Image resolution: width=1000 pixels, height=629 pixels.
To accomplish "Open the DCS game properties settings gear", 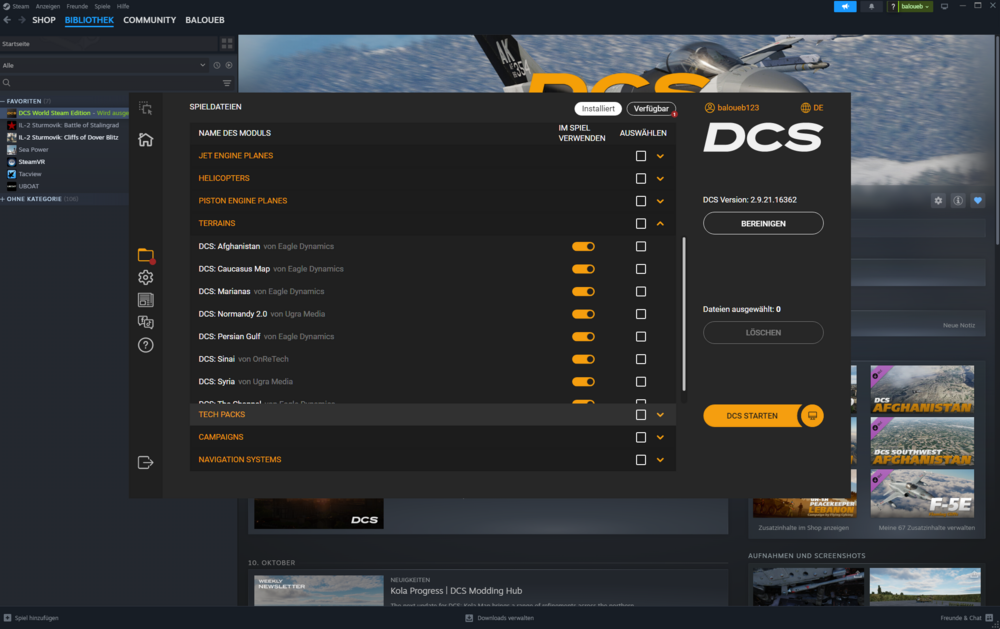I will pos(937,200).
